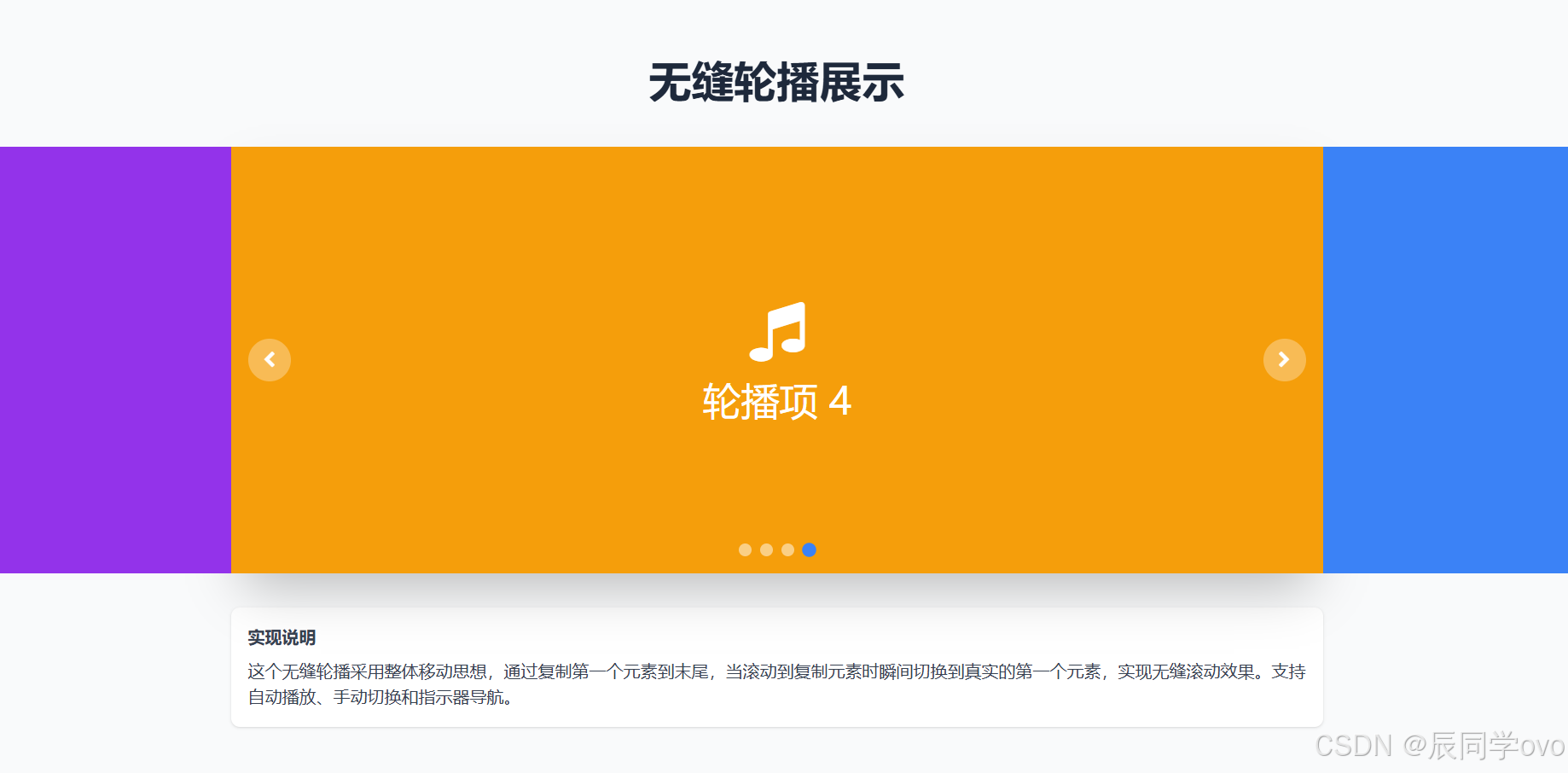Activate the fourth slide via its indicator
This screenshot has height=773, width=1568.
tap(810, 550)
